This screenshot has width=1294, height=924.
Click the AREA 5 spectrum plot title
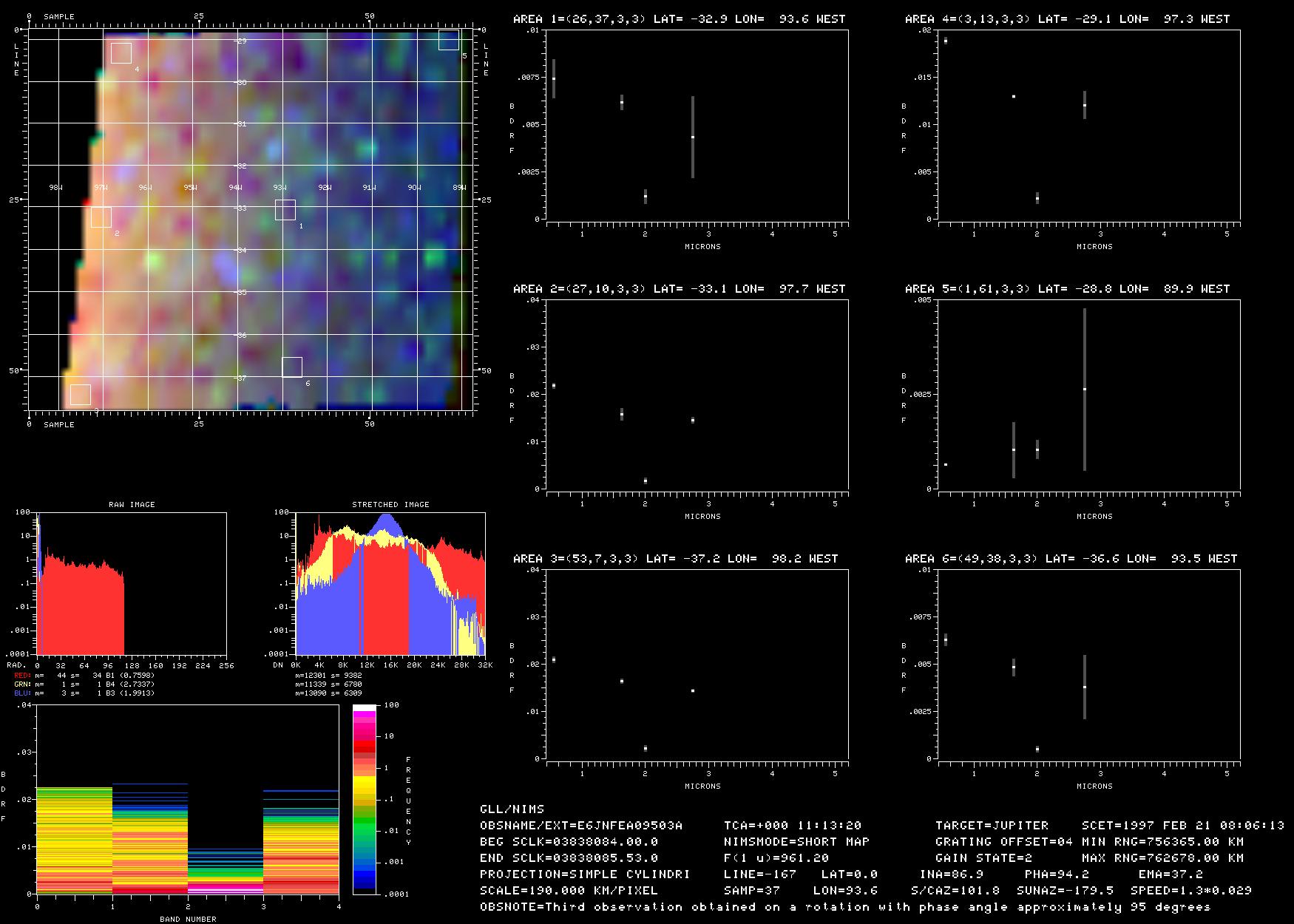(x=1067, y=289)
